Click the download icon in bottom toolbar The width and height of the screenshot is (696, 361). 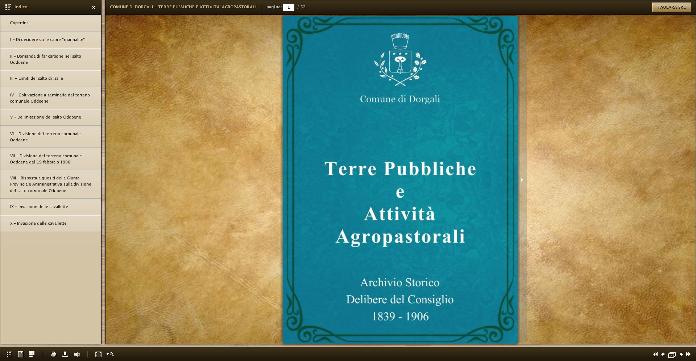(65, 354)
